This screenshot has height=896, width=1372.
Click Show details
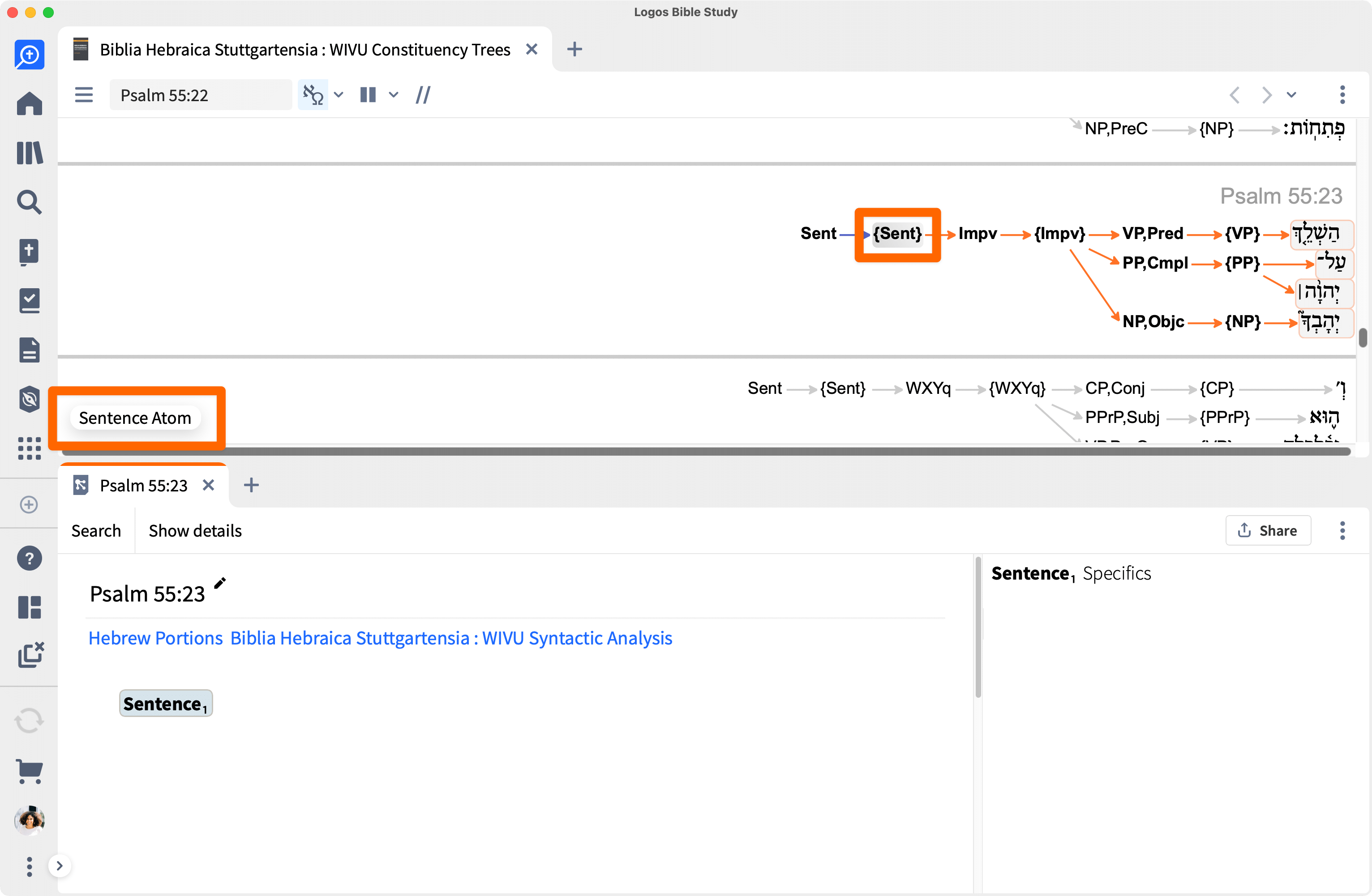tap(195, 531)
